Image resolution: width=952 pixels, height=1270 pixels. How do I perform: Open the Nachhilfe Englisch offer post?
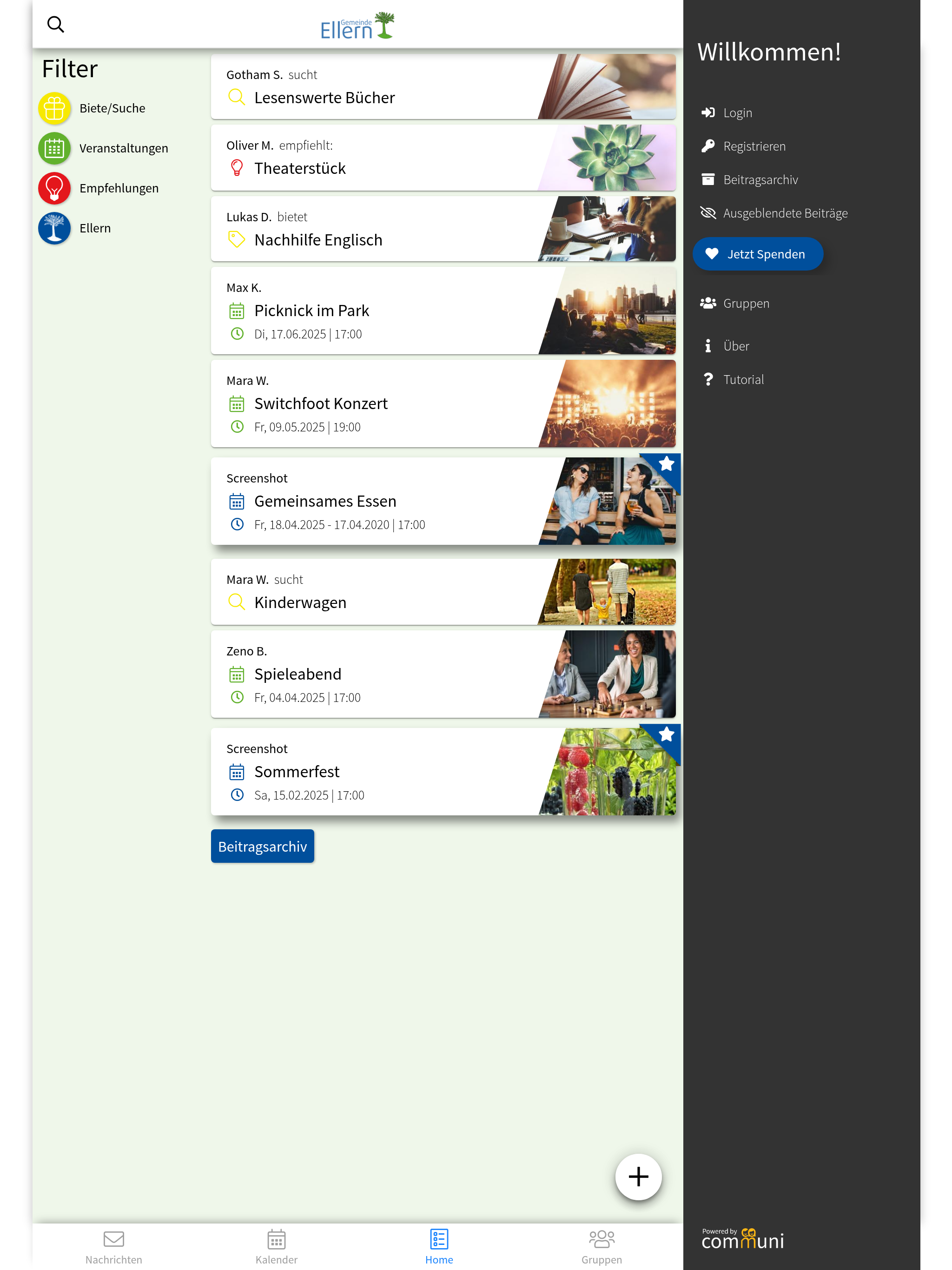(443, 229)
